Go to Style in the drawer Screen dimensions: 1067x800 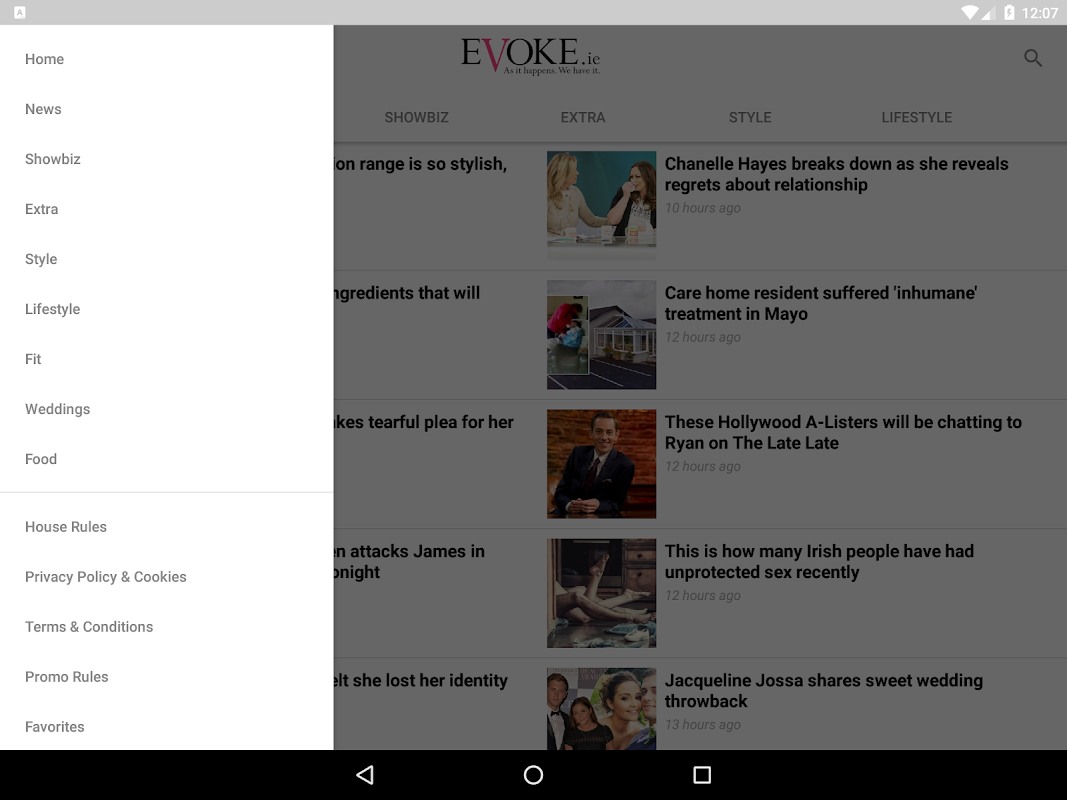pos(167,259)
